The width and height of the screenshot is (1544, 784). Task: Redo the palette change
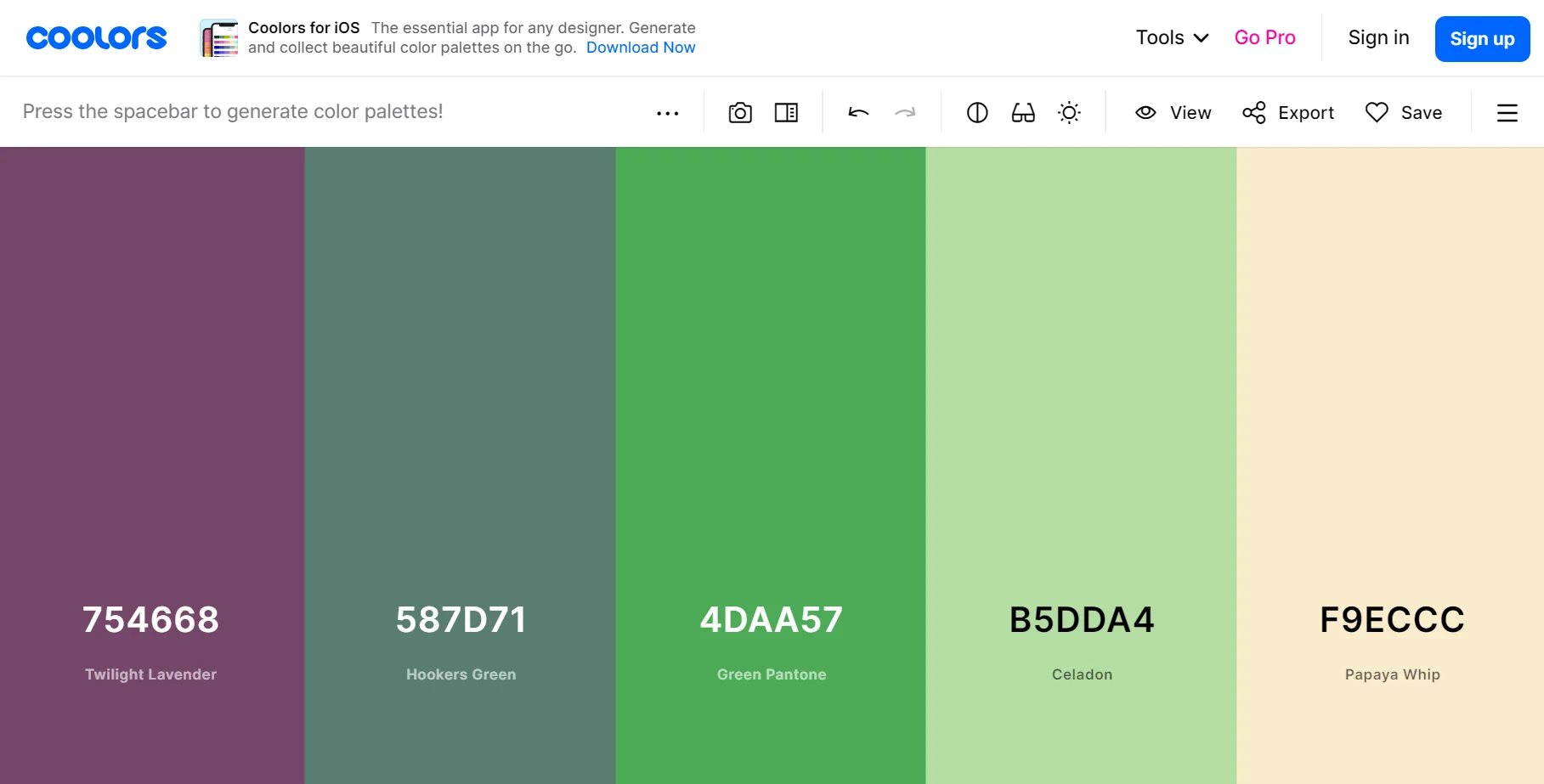(x=905, y=113)
